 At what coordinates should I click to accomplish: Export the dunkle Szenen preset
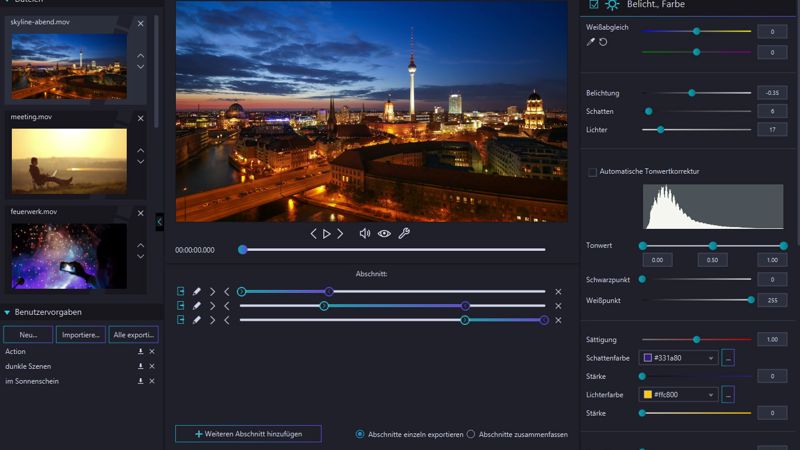coord(140,366)
